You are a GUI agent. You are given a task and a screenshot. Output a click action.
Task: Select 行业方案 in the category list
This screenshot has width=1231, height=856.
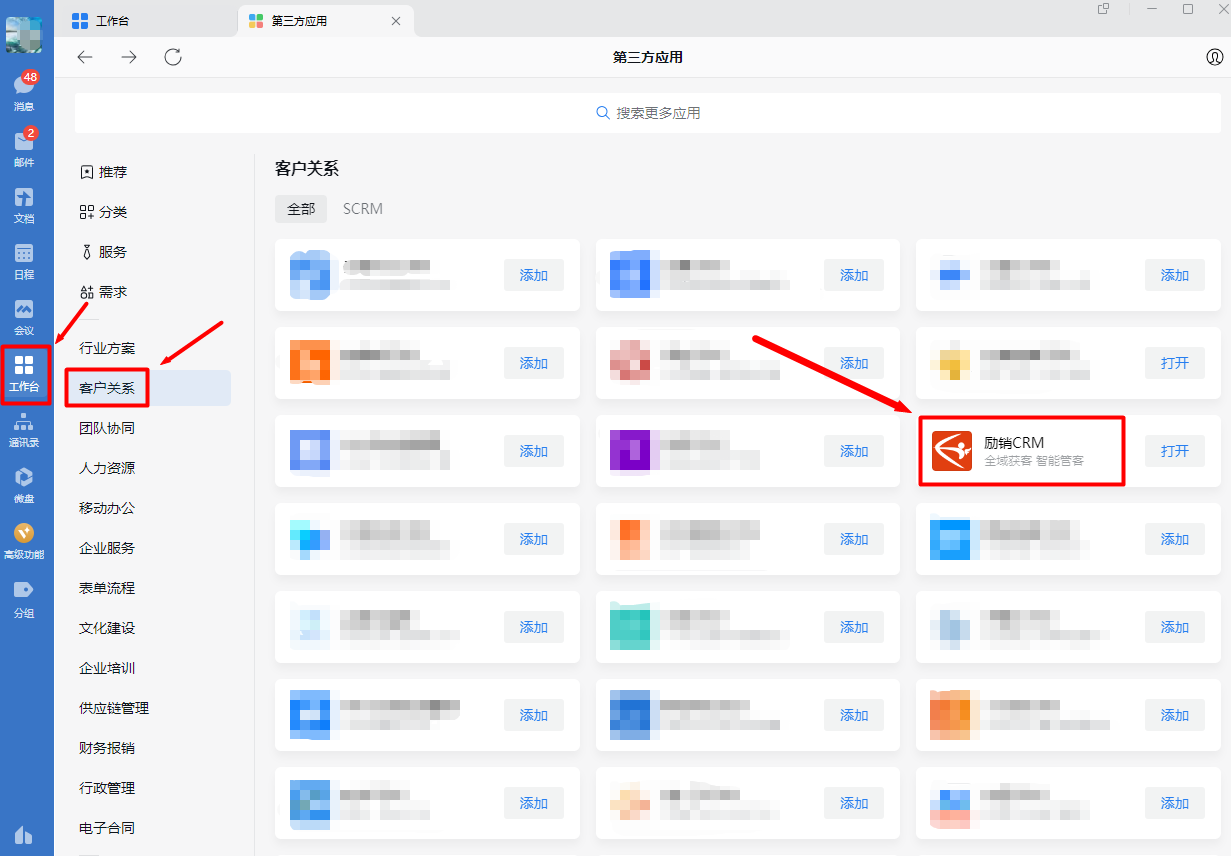point(107,347)
